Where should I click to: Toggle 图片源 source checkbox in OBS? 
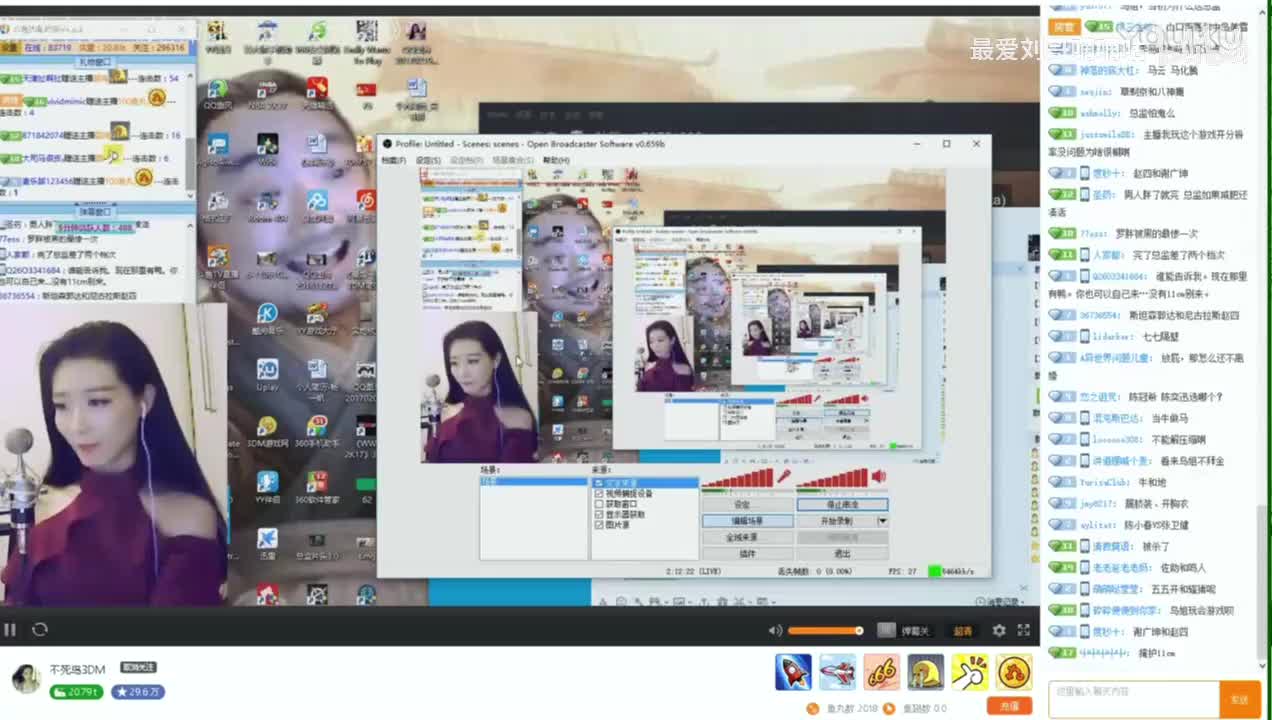599,525
